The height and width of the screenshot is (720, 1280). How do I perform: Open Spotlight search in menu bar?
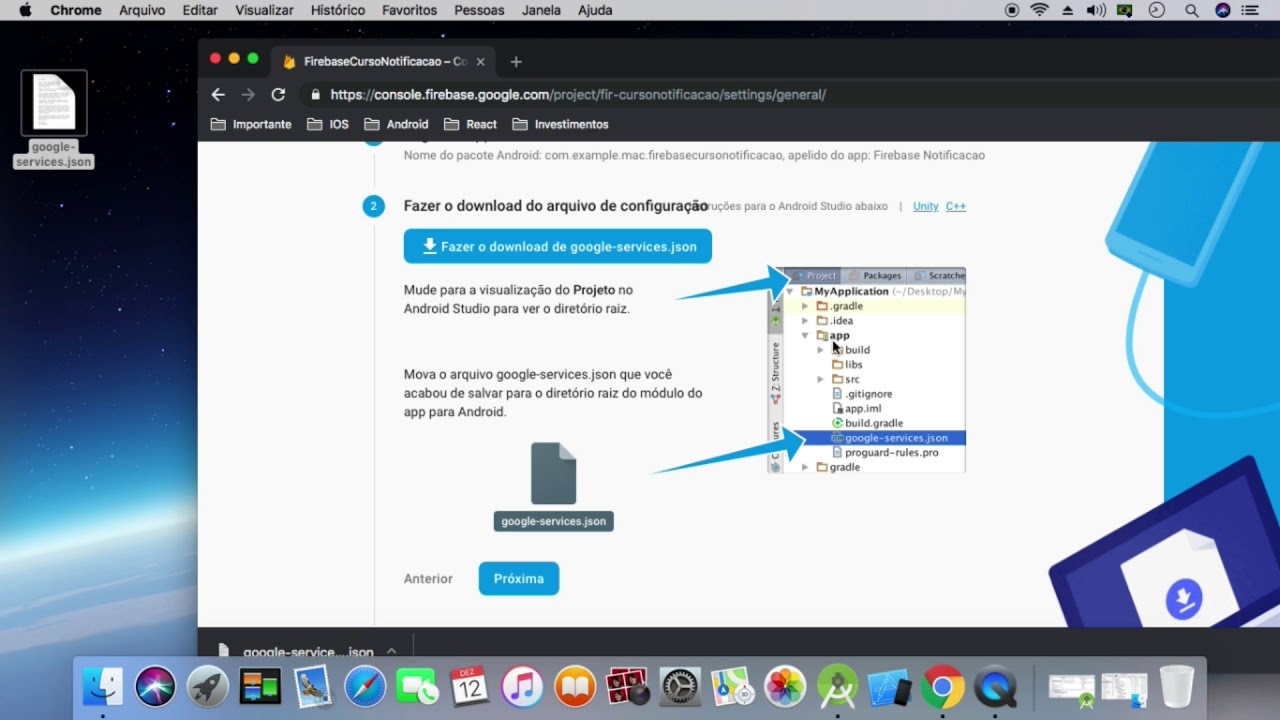pos(1191,10)
